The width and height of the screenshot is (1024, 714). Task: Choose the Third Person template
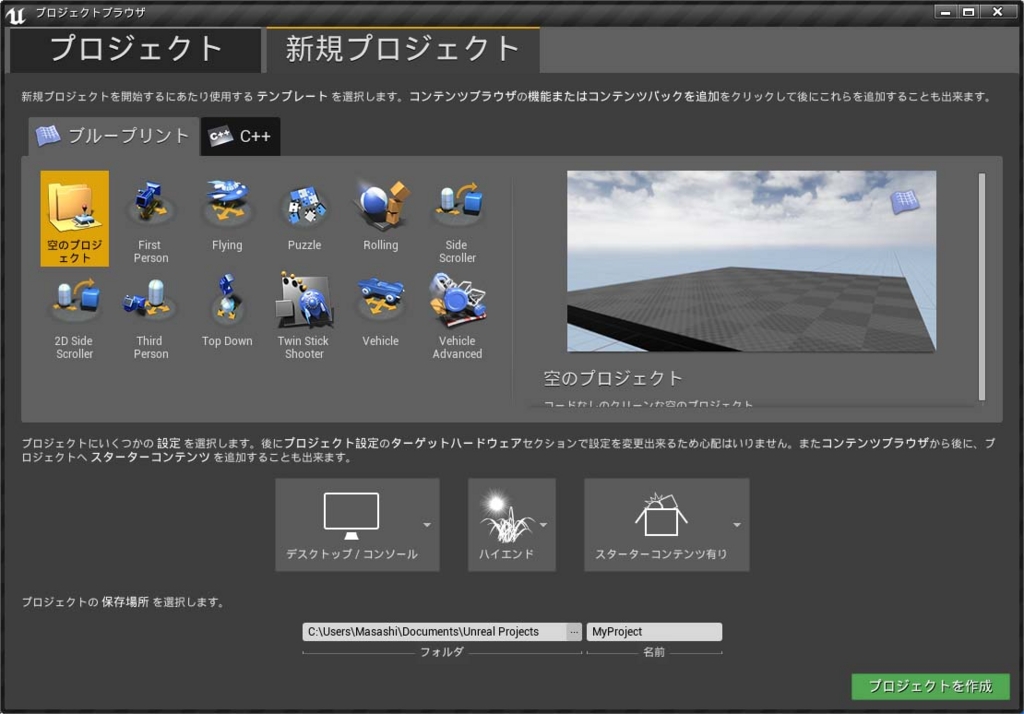point(150,315)
